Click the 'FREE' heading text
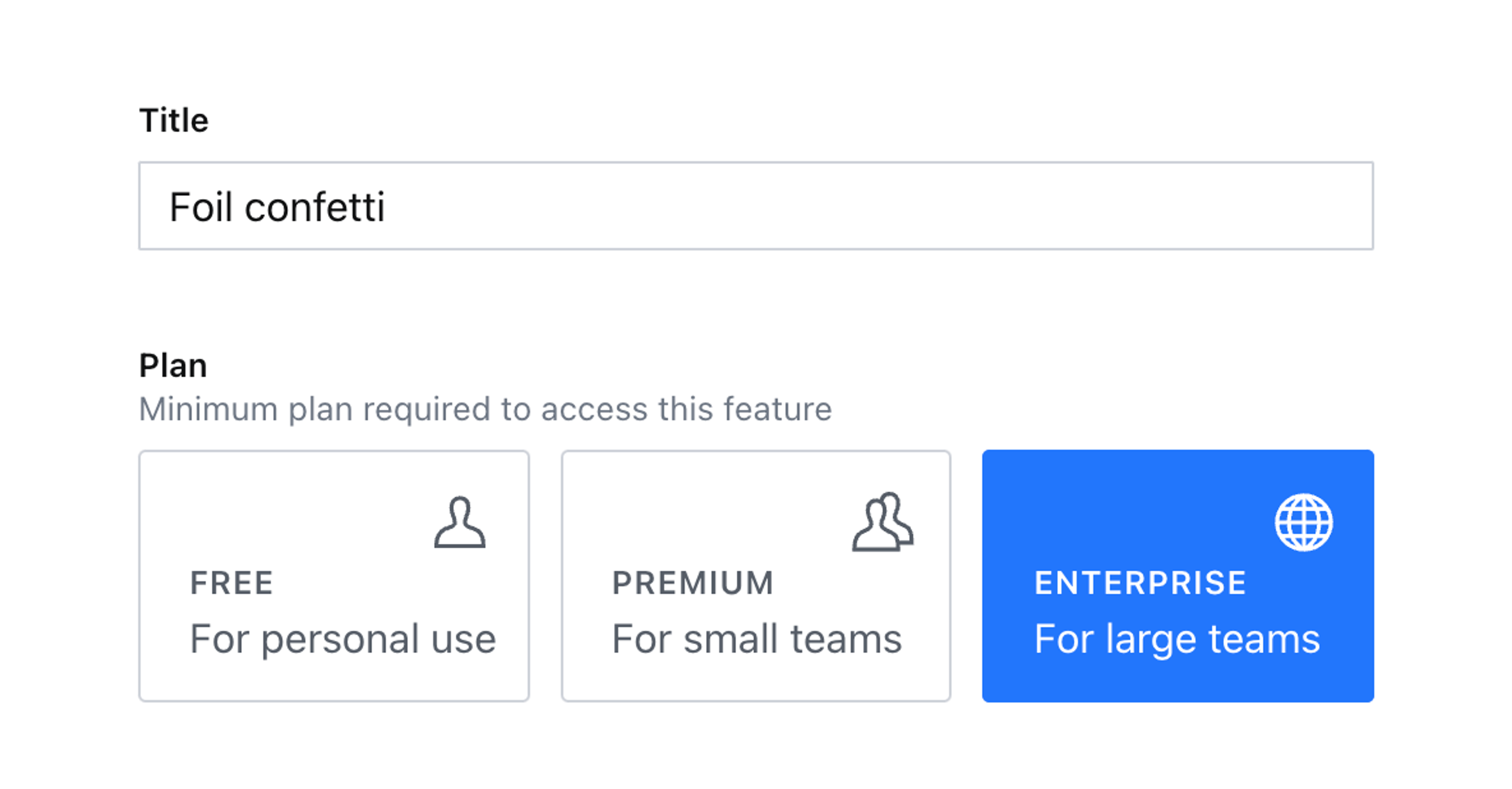 point(232,583)
